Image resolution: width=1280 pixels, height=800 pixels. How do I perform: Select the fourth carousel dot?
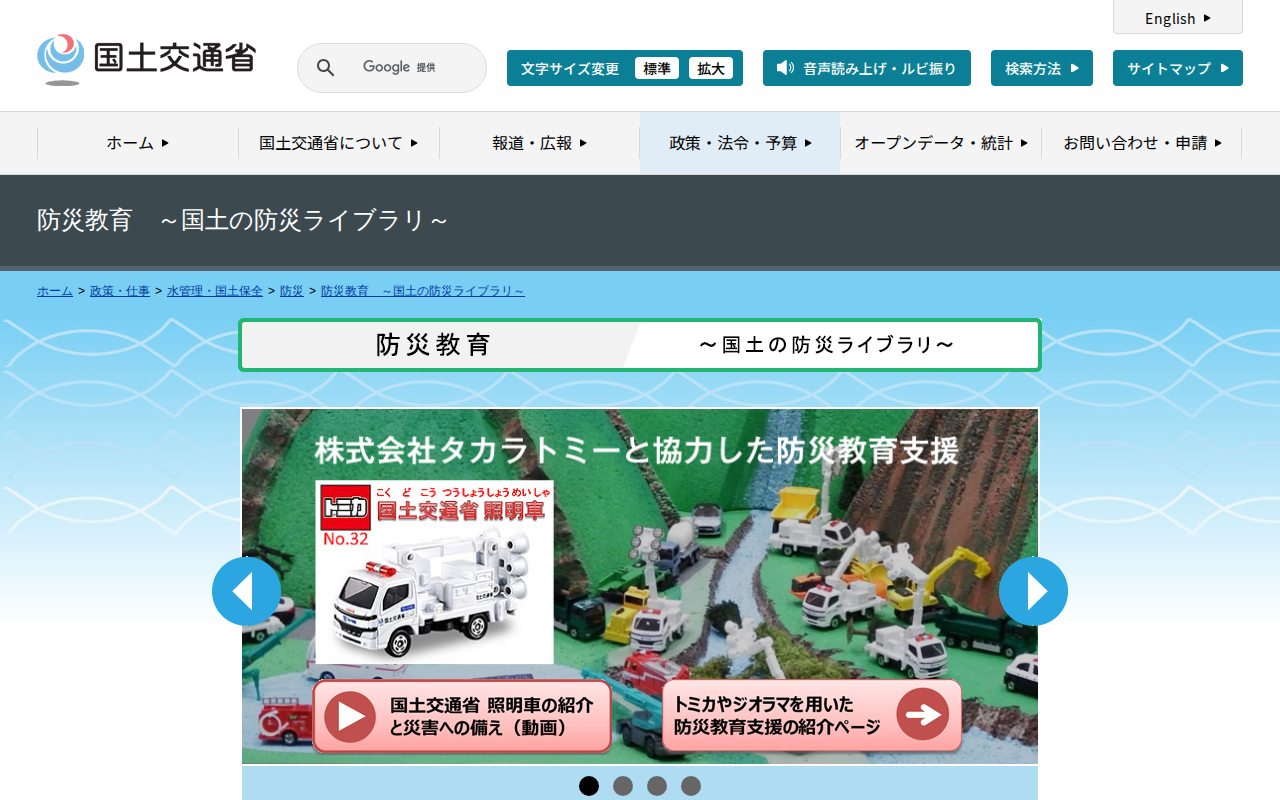tap(691, 786)
